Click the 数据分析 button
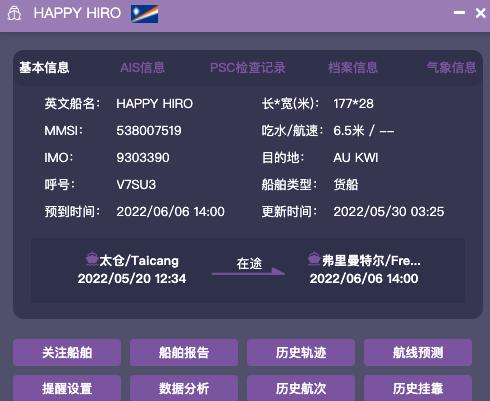This screenshot has width=490, height=401. click(184, 388)
